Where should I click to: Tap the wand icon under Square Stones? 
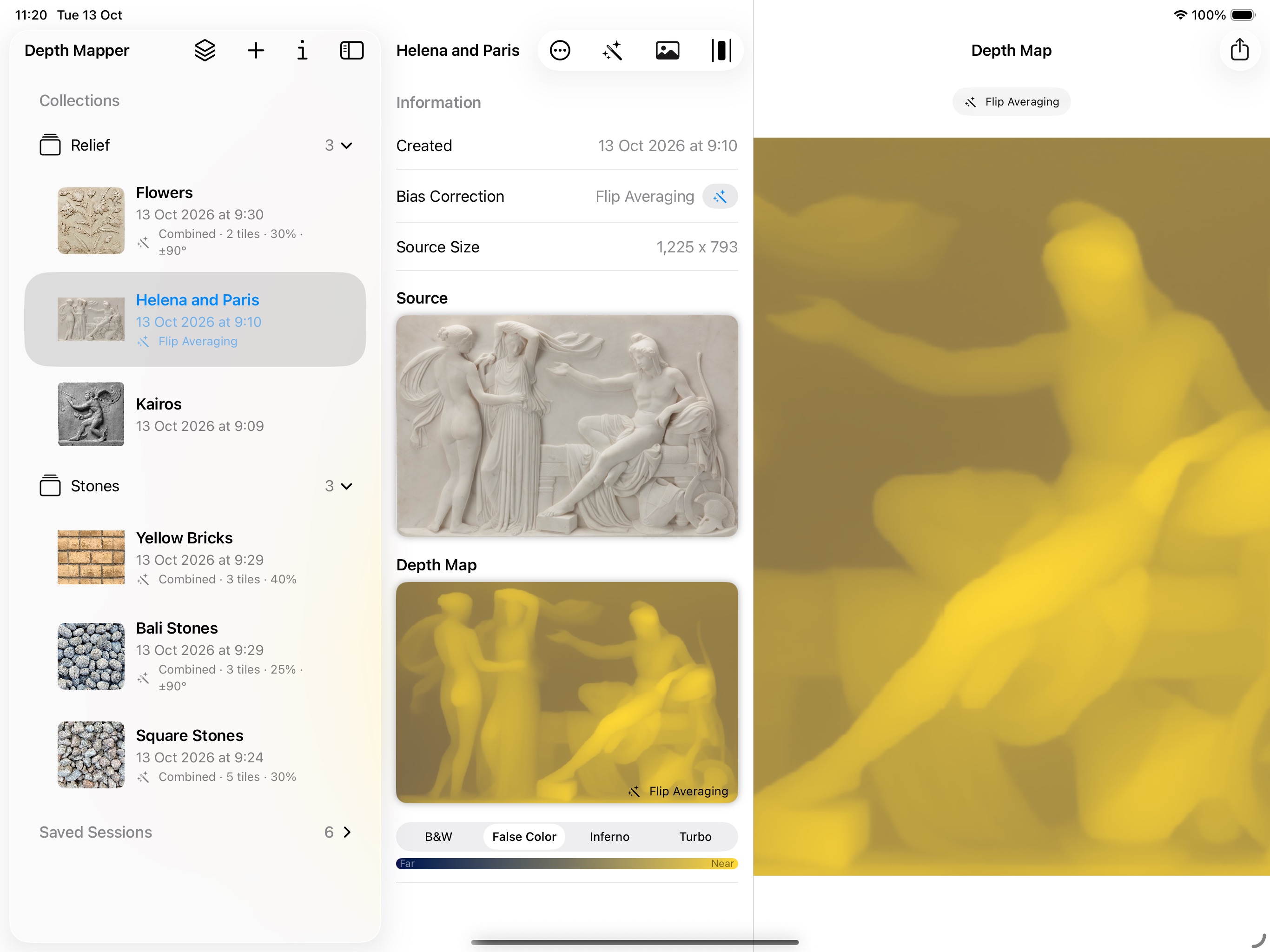(x=144, y=777)
